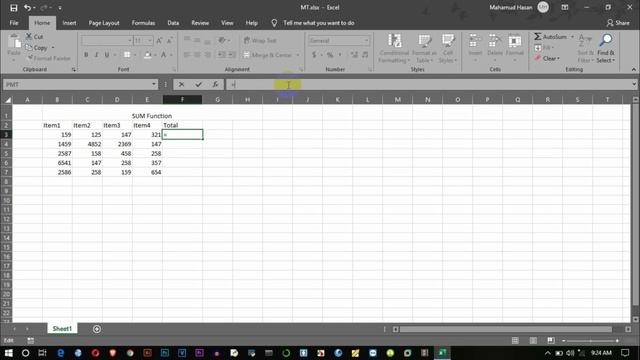Click the Font Color A icon

[164, 55]
